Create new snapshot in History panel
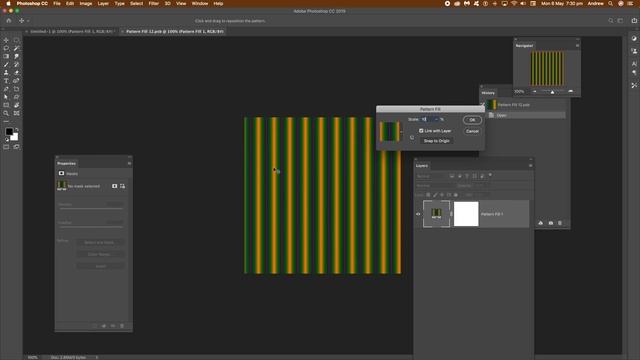 (x=551, y=223)
